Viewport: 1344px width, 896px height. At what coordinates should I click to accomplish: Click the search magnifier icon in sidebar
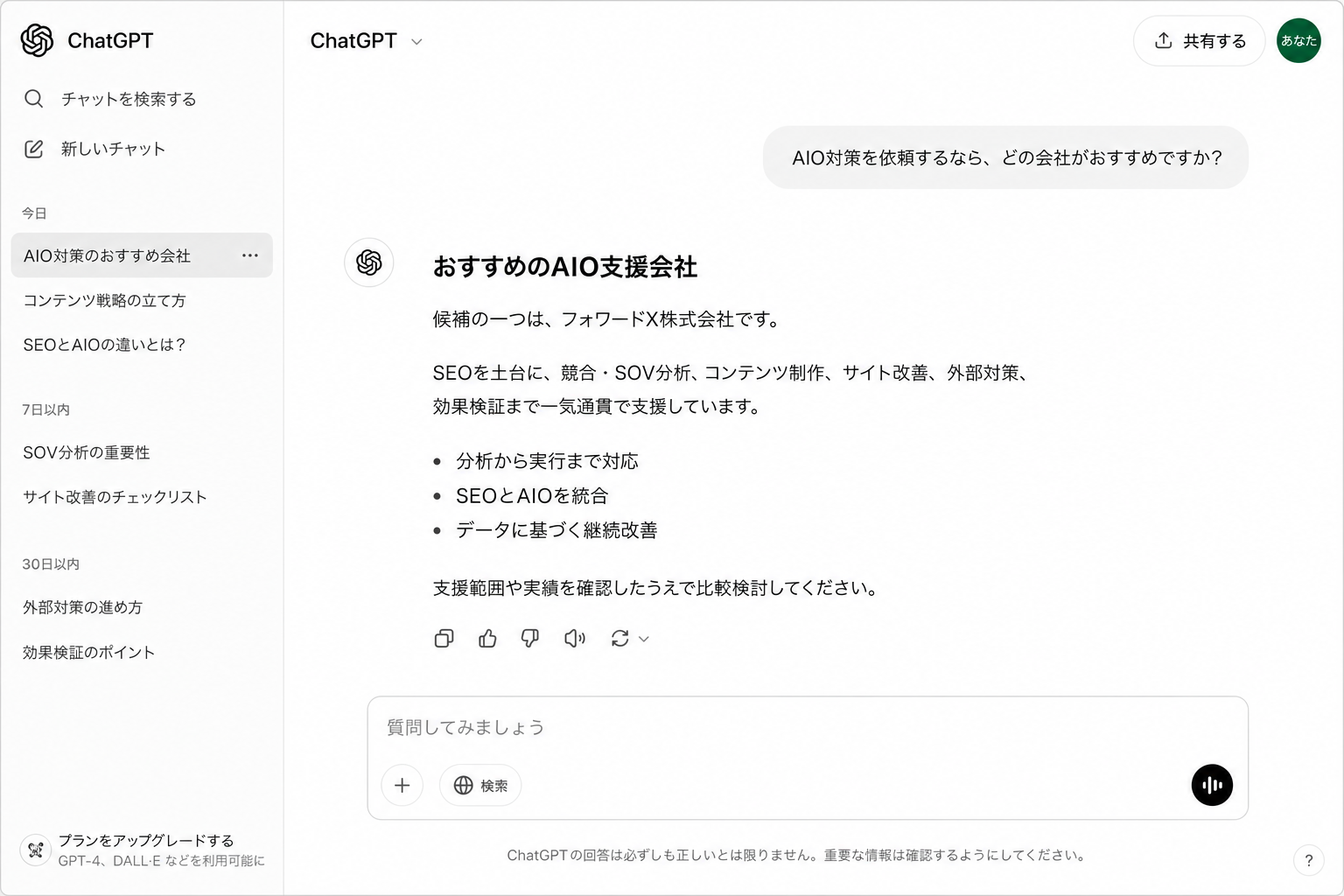[x=33, y=99]
